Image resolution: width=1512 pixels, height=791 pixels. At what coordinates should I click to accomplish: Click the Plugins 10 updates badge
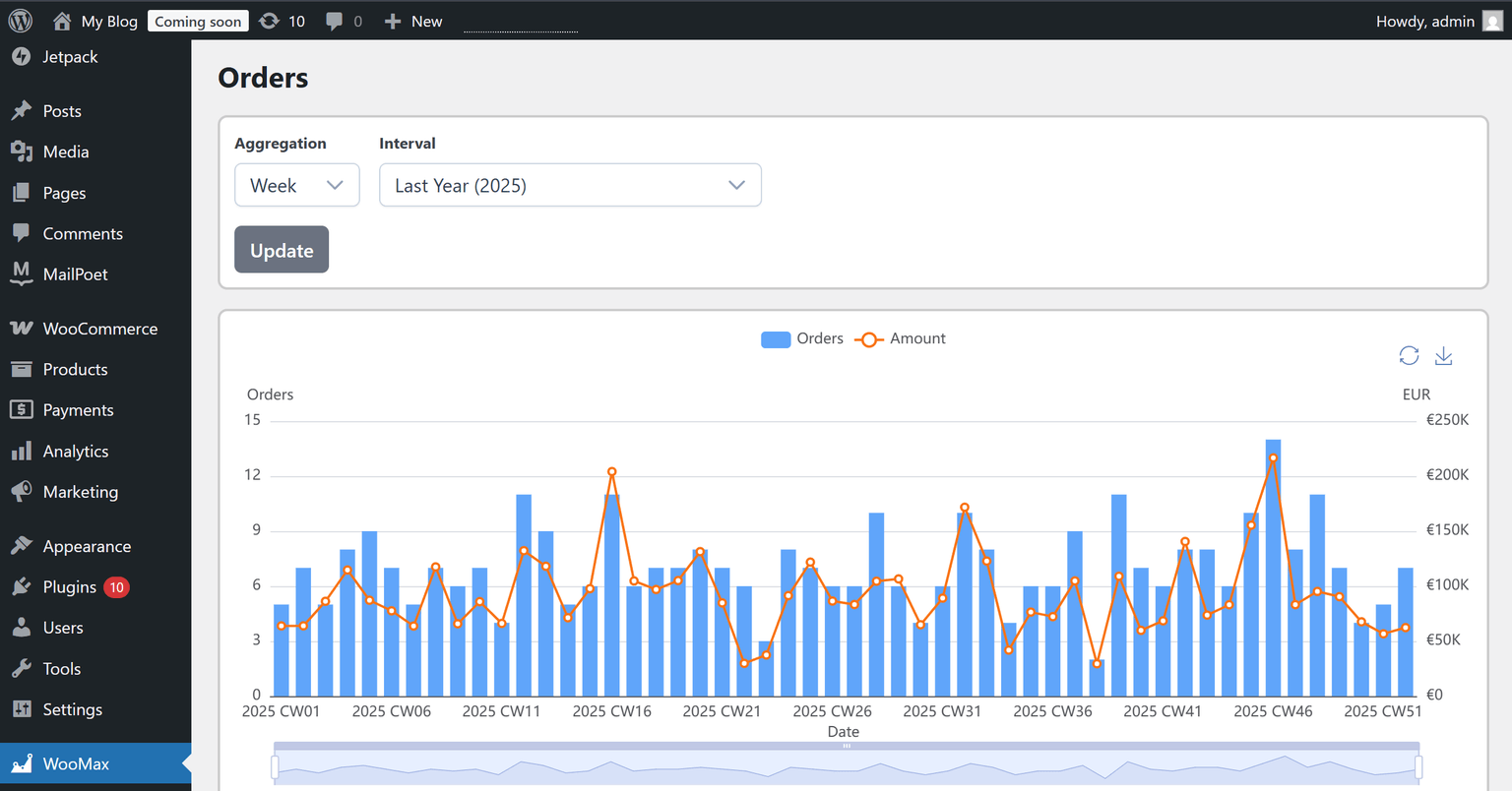click(x=116, y=587)
